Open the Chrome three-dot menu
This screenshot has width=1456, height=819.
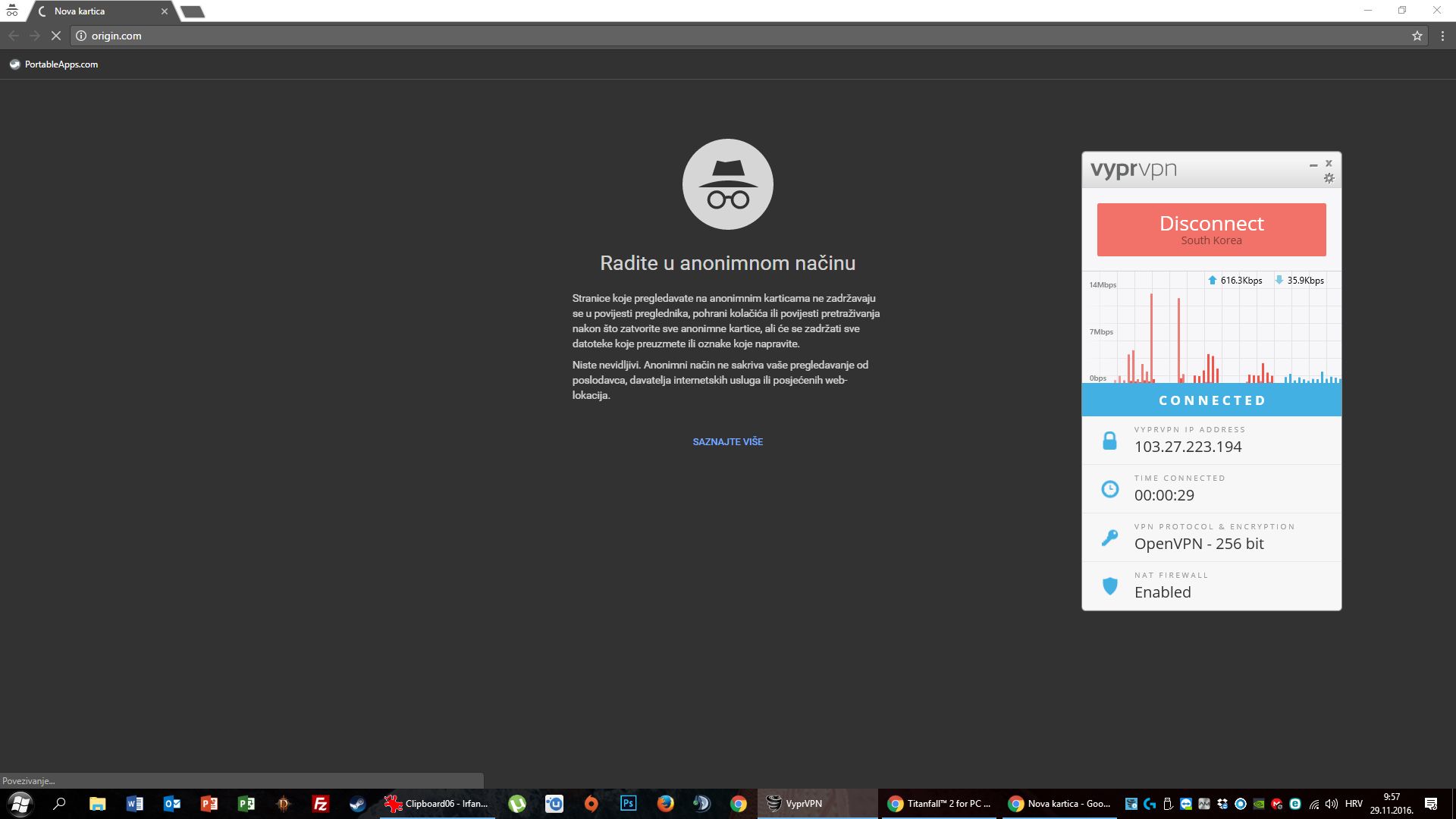(1442, 36)
